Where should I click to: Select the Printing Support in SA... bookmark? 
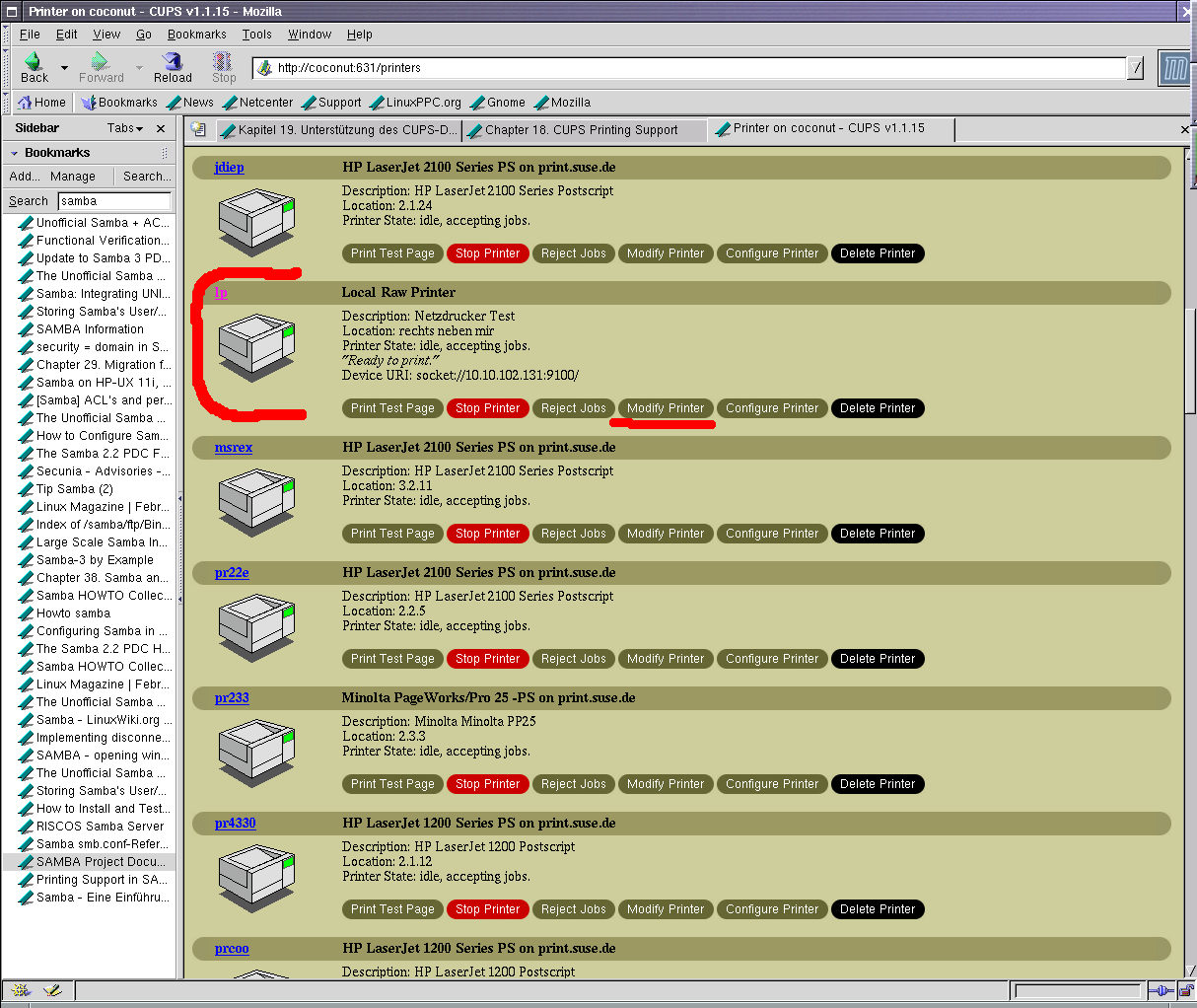pos(102,880)
